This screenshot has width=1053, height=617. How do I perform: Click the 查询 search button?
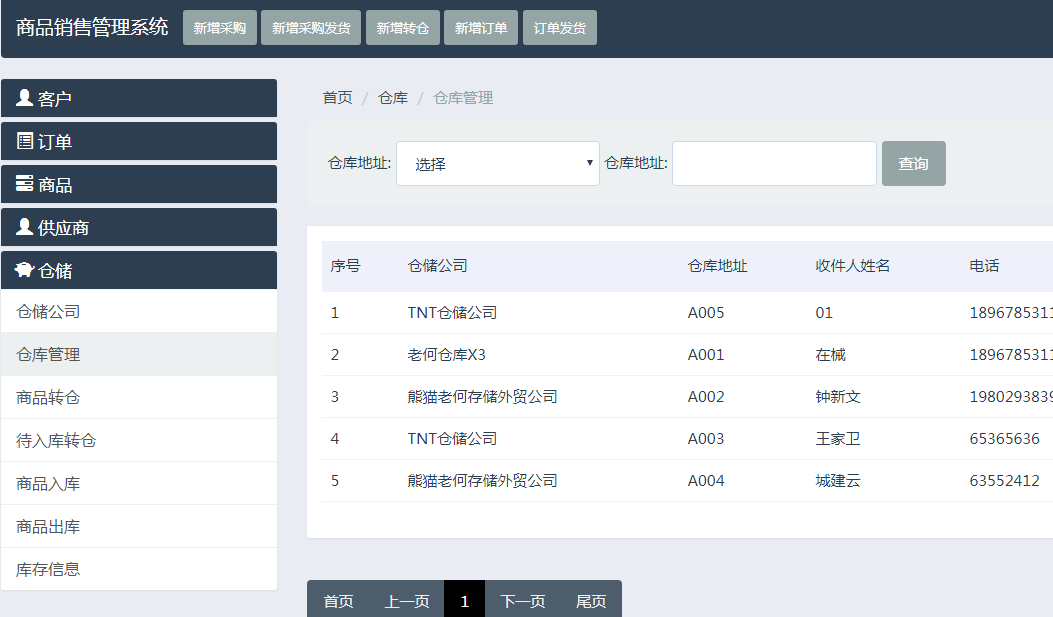[913, 164]
